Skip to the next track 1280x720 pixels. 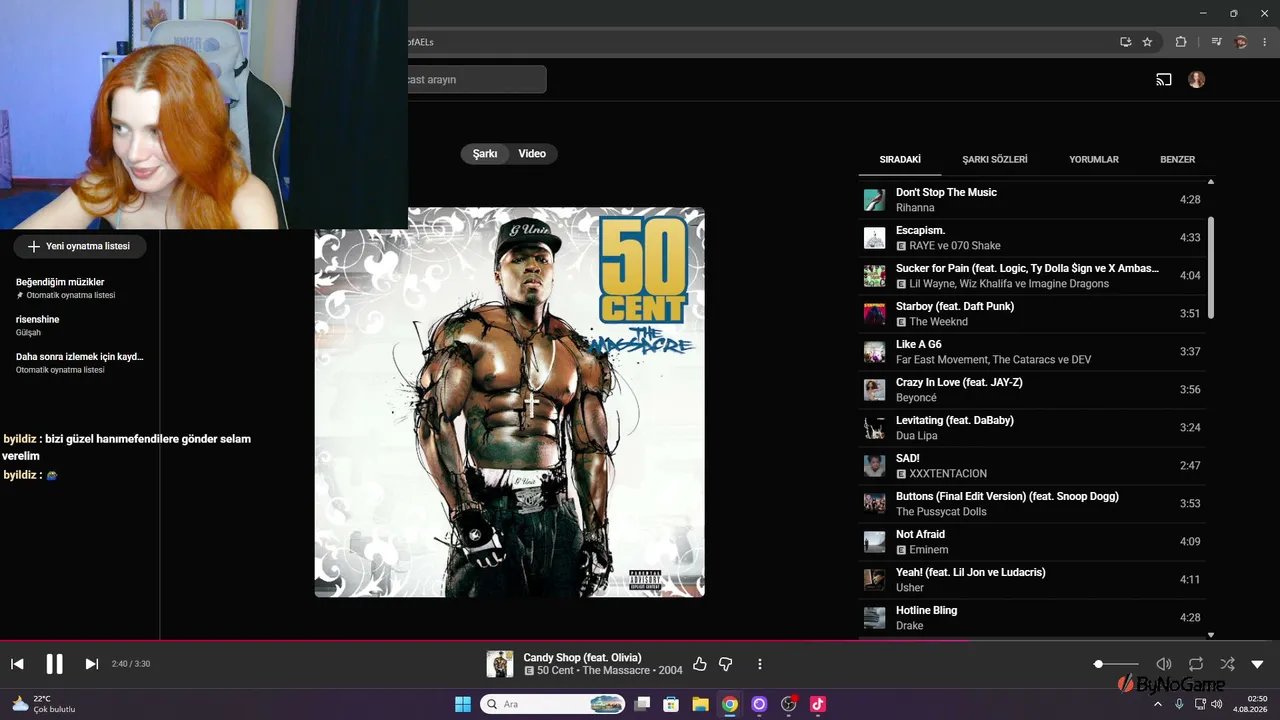[91, 664]
